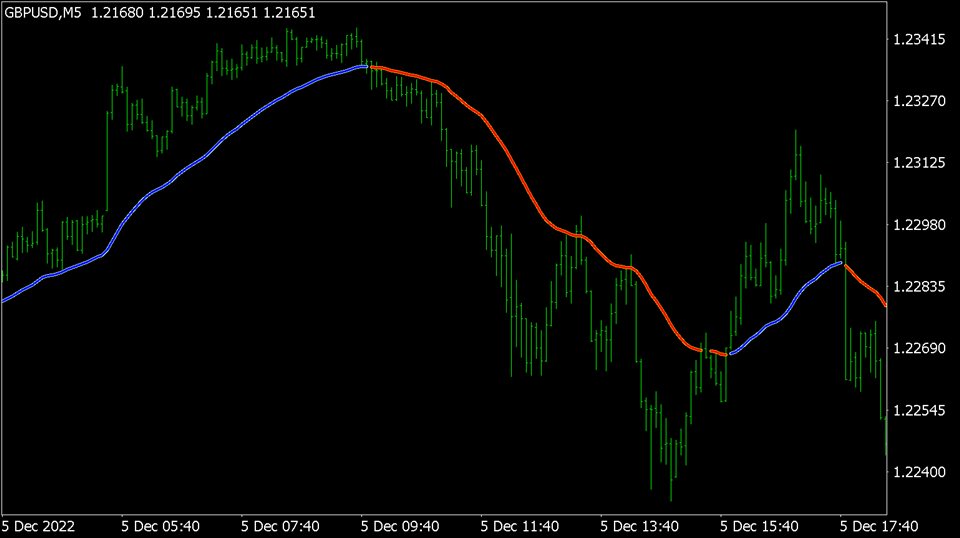Select the 5 Dec 17:40 time label
This screenshot has width=960, height=538.
[879, 526]
